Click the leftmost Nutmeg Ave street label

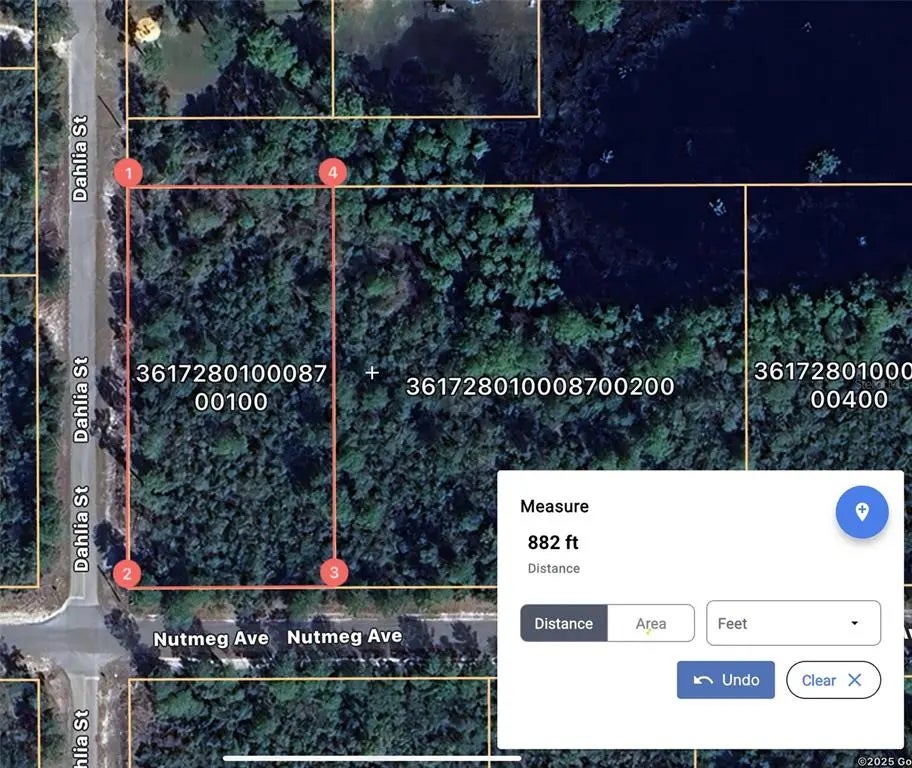pyautogui.click(x=210, y=638)
